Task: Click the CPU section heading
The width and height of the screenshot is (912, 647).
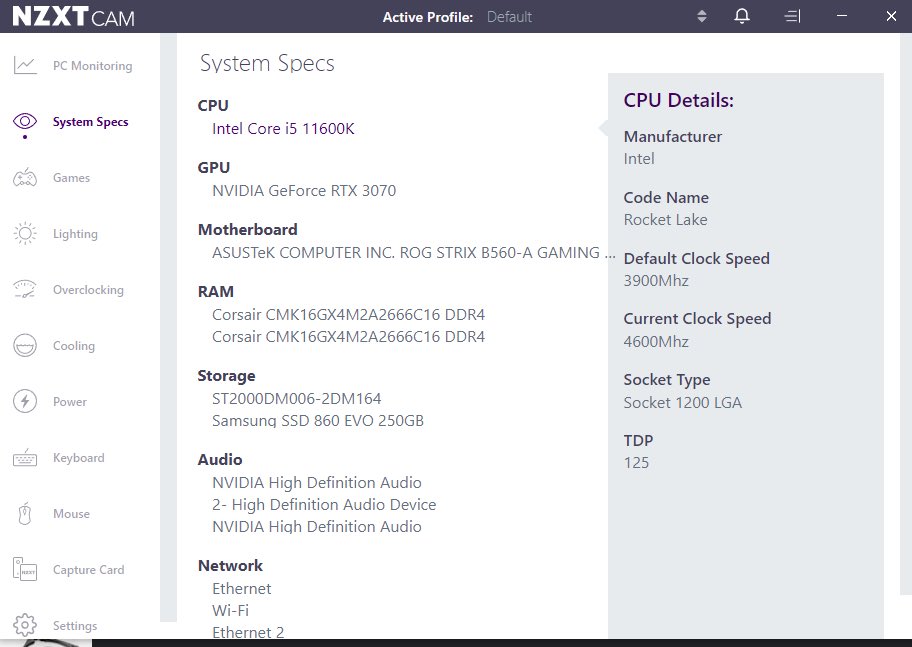Action: point(213,106)
